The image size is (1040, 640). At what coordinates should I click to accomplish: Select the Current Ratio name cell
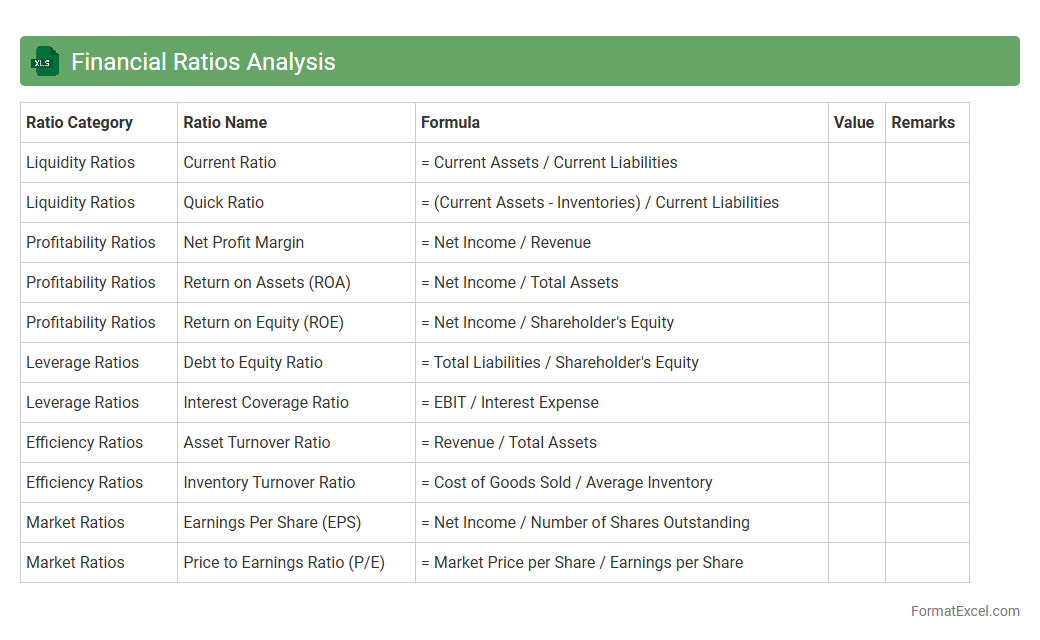click(230, 163)
